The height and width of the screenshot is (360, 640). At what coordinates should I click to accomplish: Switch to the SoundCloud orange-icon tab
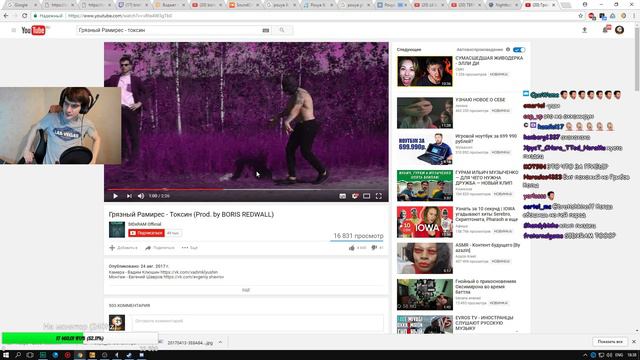click(243, 5)
